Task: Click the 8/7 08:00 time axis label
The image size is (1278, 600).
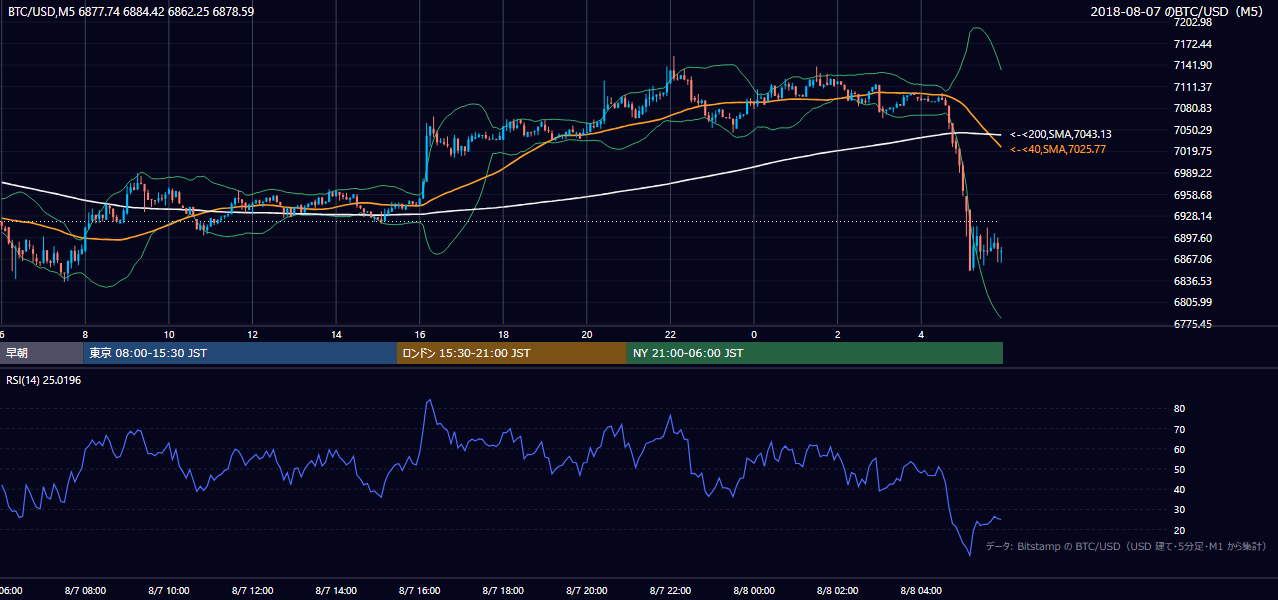Action: coord(86,590)
